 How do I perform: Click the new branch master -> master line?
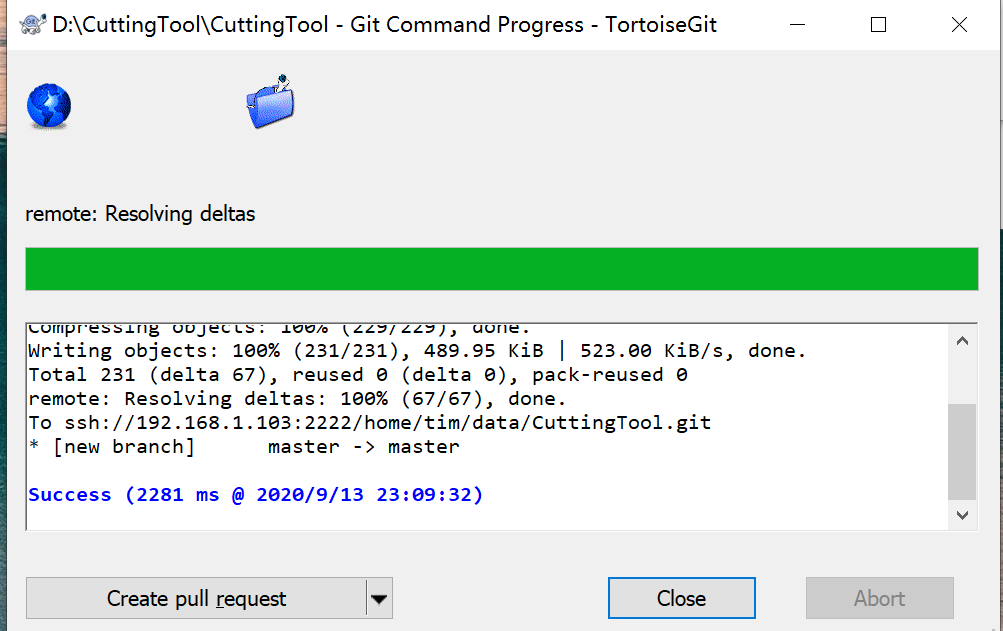click(244, 447)
